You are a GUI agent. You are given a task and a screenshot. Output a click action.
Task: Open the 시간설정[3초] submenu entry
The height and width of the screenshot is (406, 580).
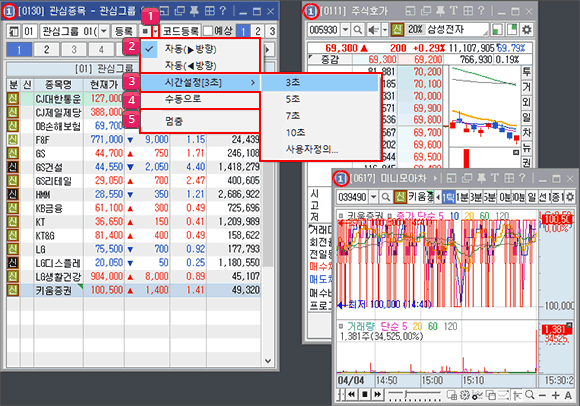click(200, 82)
